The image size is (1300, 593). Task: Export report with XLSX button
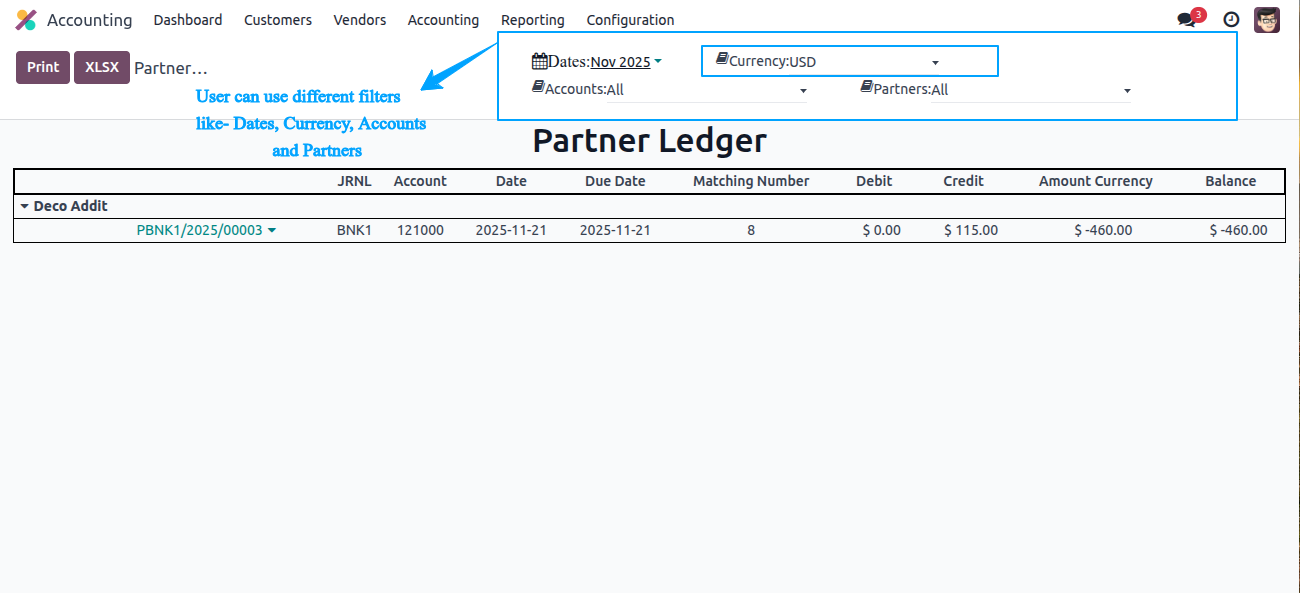click(x=102, y=67)
